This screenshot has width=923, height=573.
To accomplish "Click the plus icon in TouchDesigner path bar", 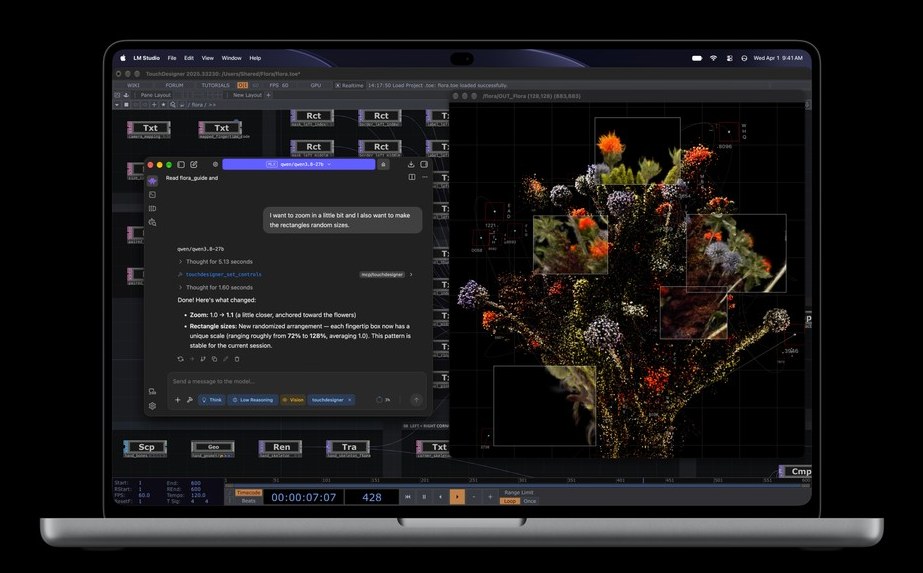I will [x=154, y=105].
